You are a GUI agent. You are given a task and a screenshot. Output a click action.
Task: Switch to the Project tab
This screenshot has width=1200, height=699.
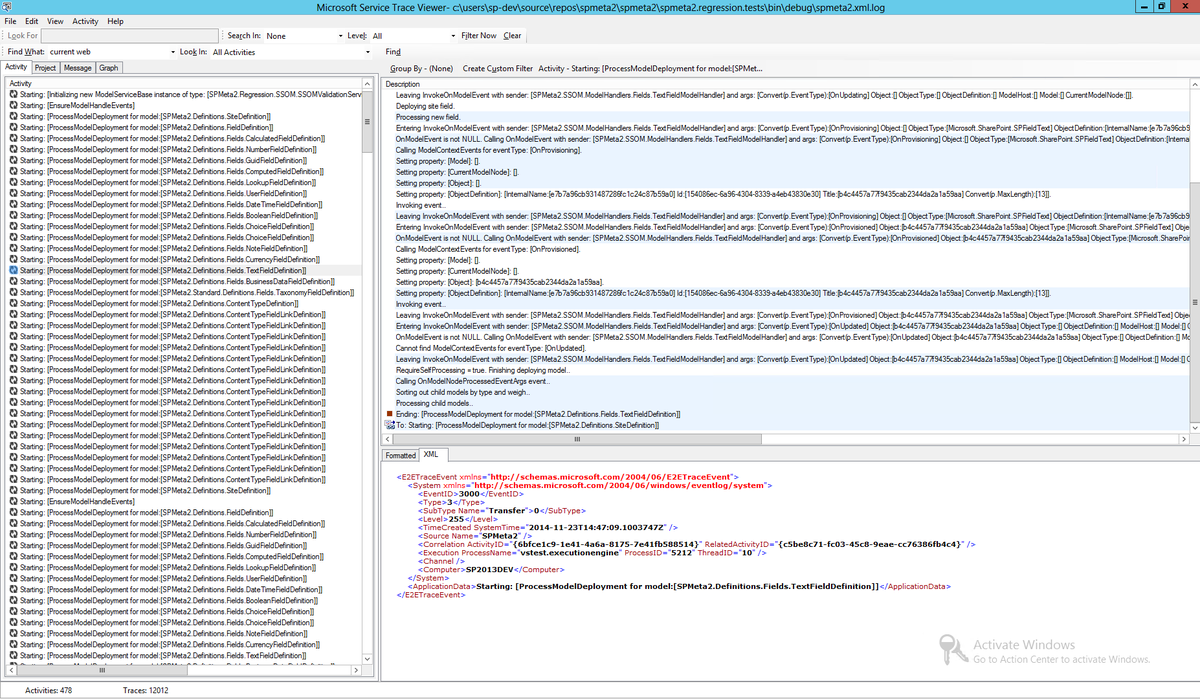tap(47, 68)
